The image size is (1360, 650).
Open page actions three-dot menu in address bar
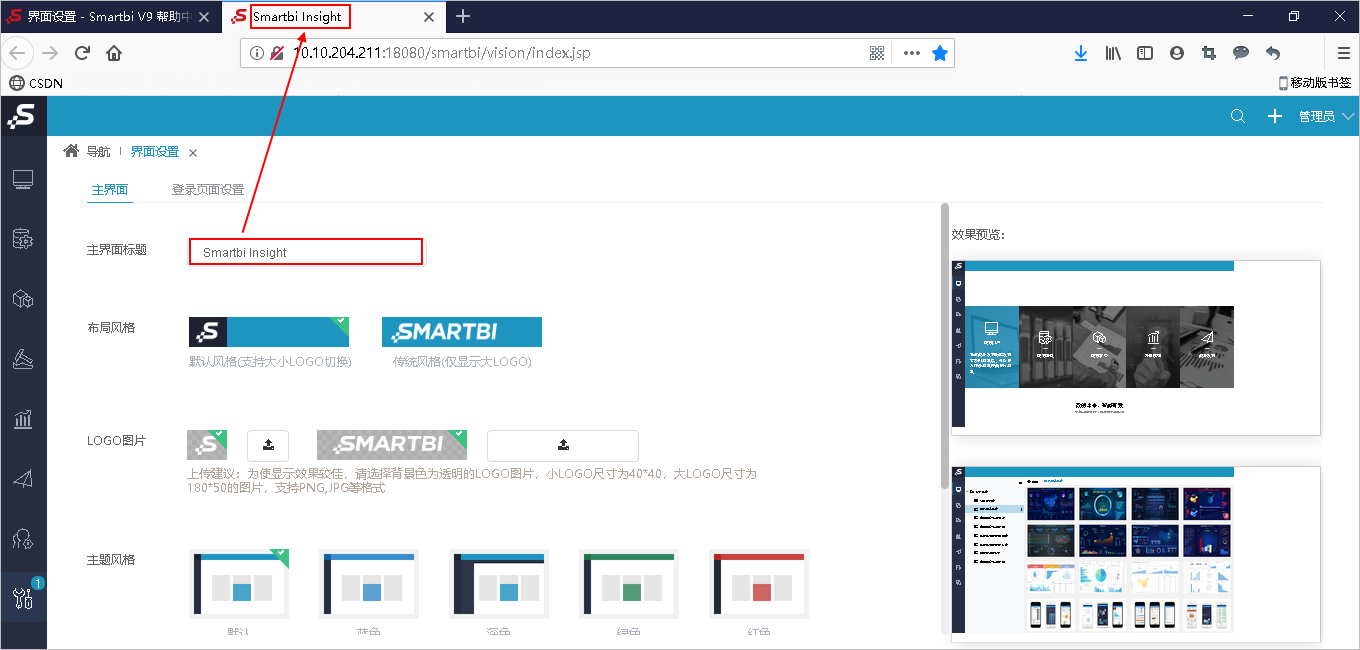tap(911, 53)
